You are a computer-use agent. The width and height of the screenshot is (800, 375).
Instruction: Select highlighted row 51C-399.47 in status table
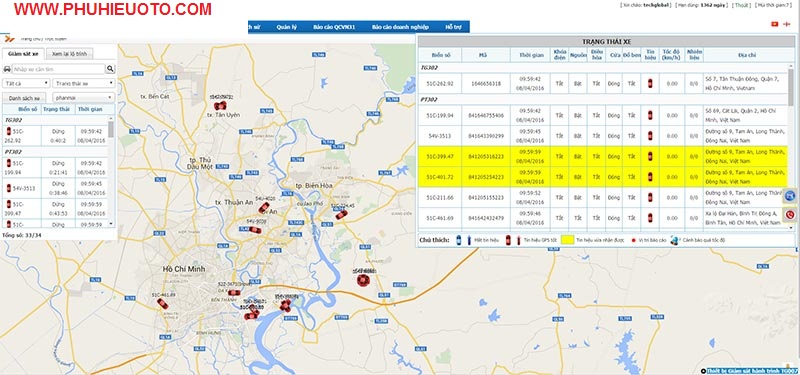[x=603, y=156]
